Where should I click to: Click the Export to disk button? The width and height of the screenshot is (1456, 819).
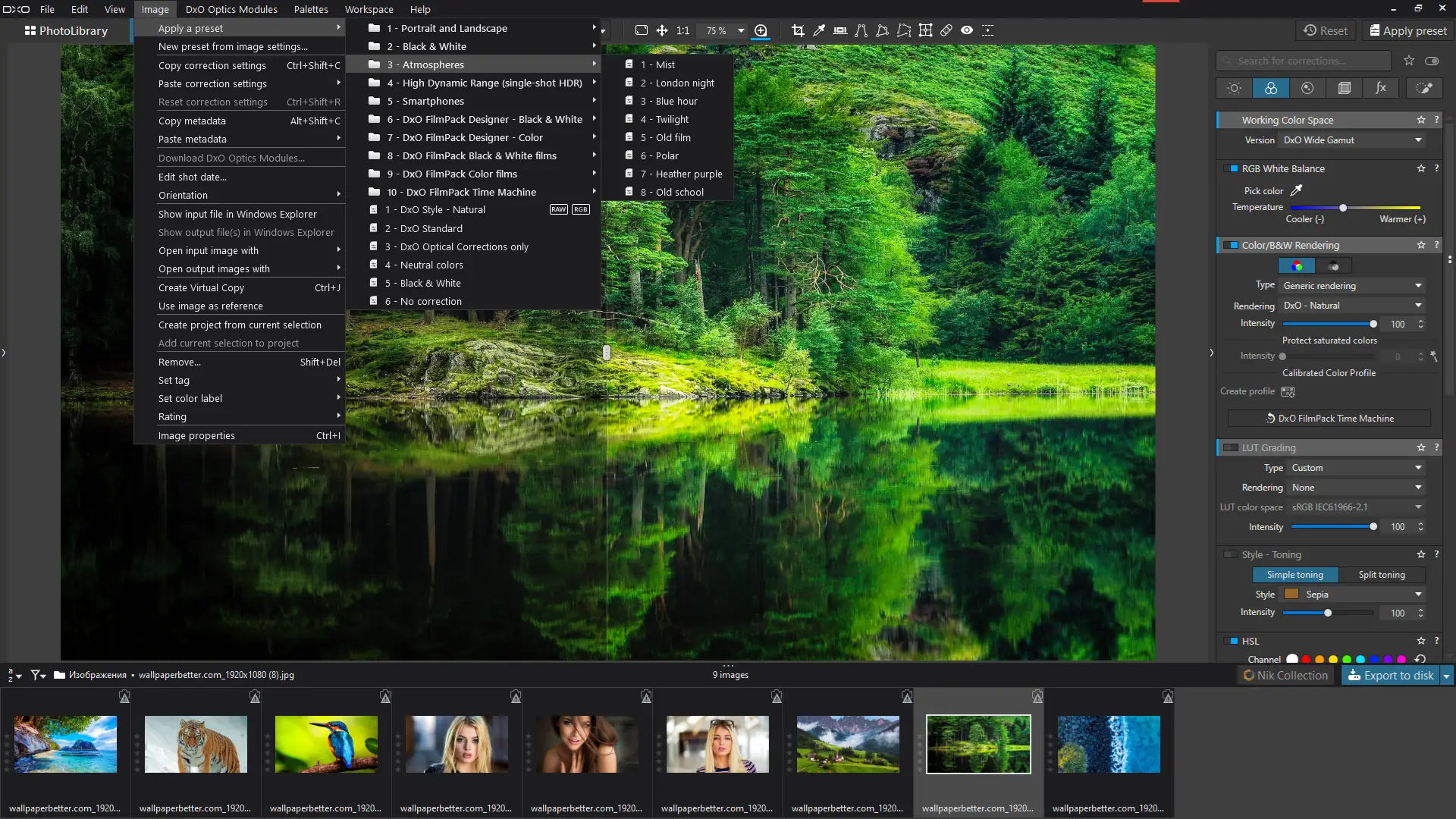(x=1391, y=675)
